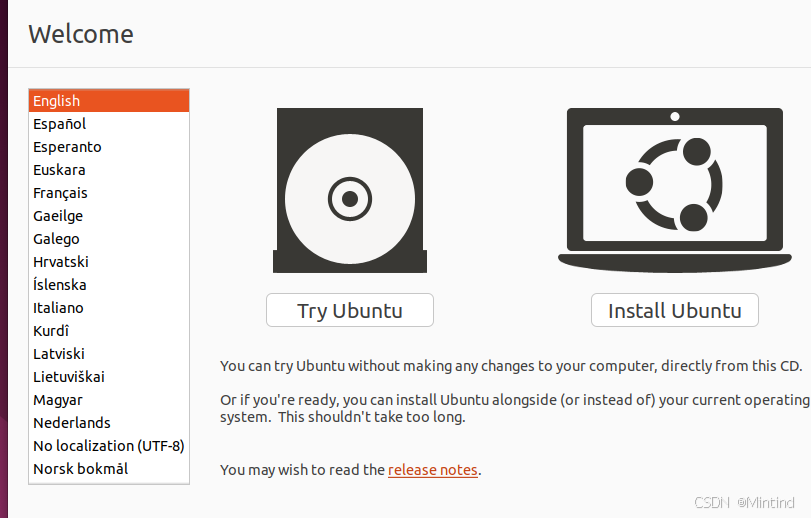Pick Euskara in the language list
Image resolution: width=811 pixels, height=518 pixels.
pos(109,170)
